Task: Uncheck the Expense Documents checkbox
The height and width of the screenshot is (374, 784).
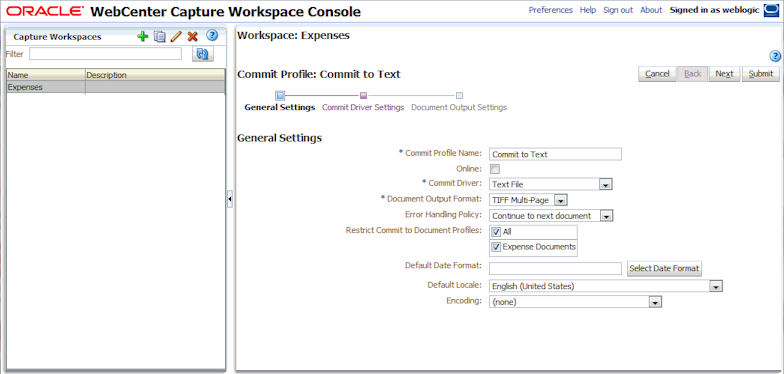Action: click(x=496, y=246)
